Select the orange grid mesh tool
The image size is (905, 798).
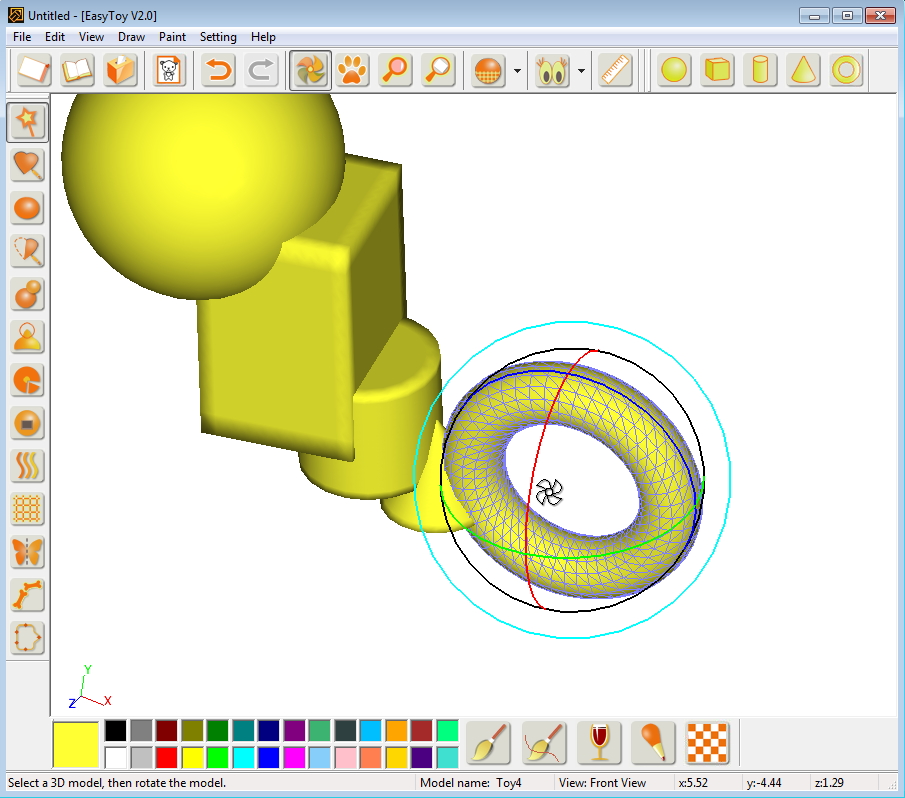27,509
